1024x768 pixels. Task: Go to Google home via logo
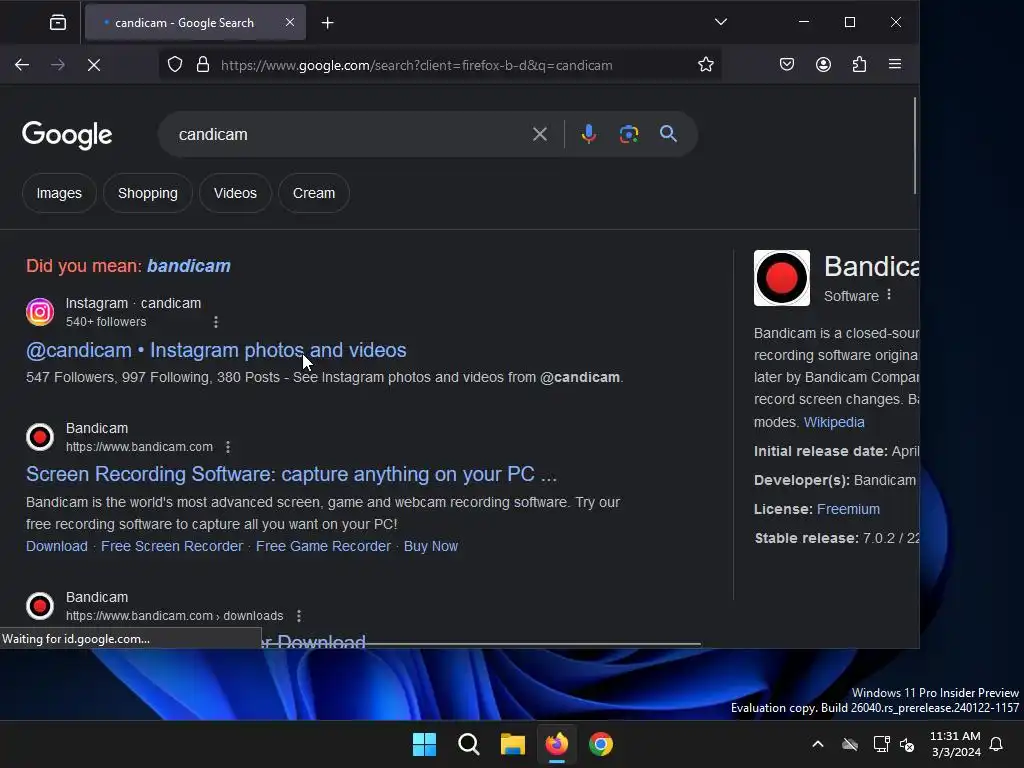(x=67, y=135)
